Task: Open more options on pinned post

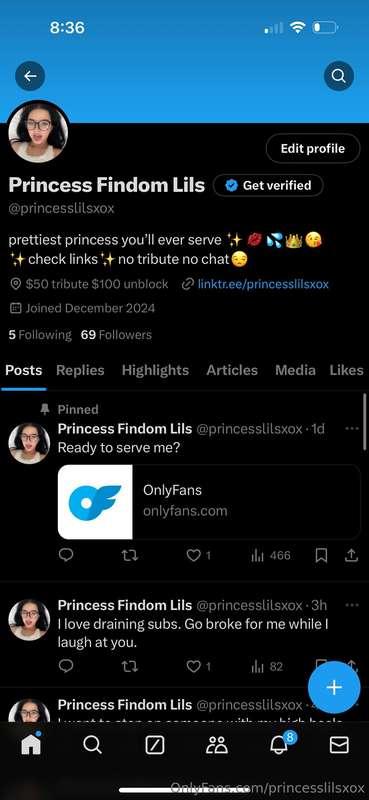Action: tap(352, 429)
